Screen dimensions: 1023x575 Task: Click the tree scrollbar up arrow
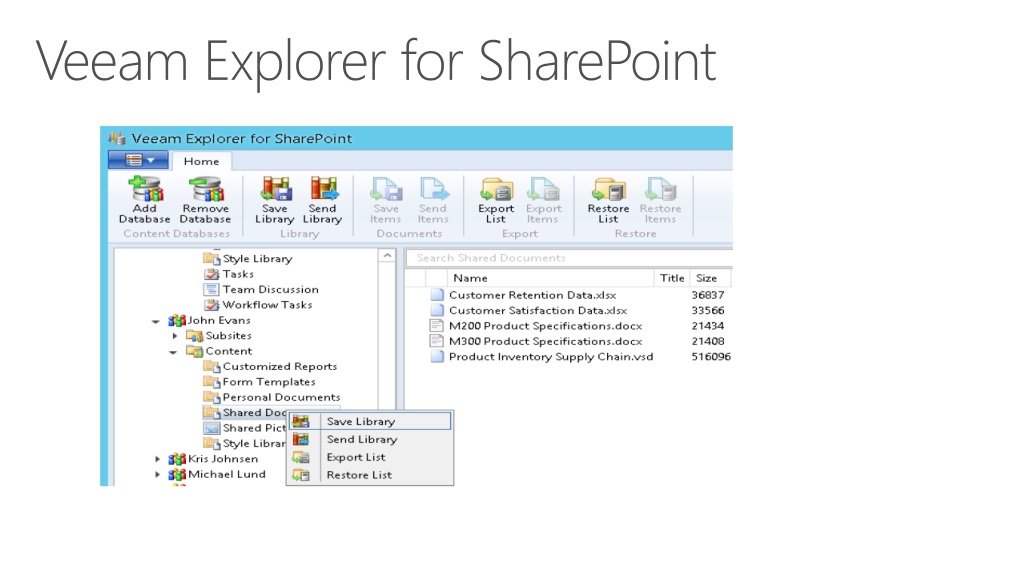tap(387, 256)
